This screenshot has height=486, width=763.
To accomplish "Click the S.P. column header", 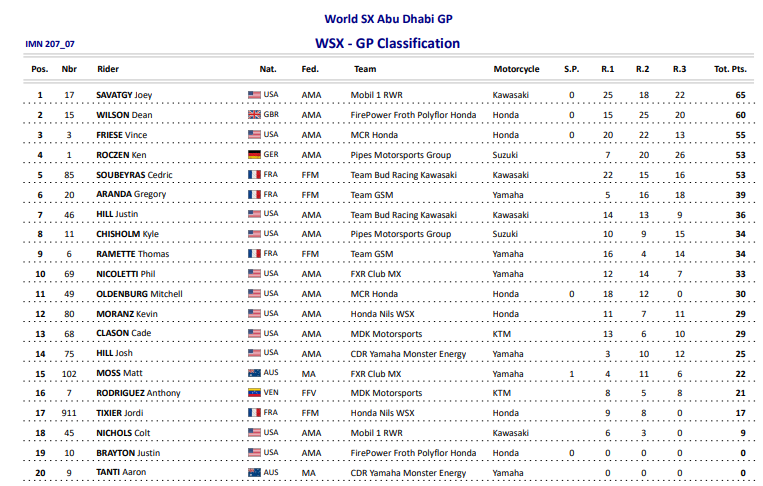I will point(571,69).
